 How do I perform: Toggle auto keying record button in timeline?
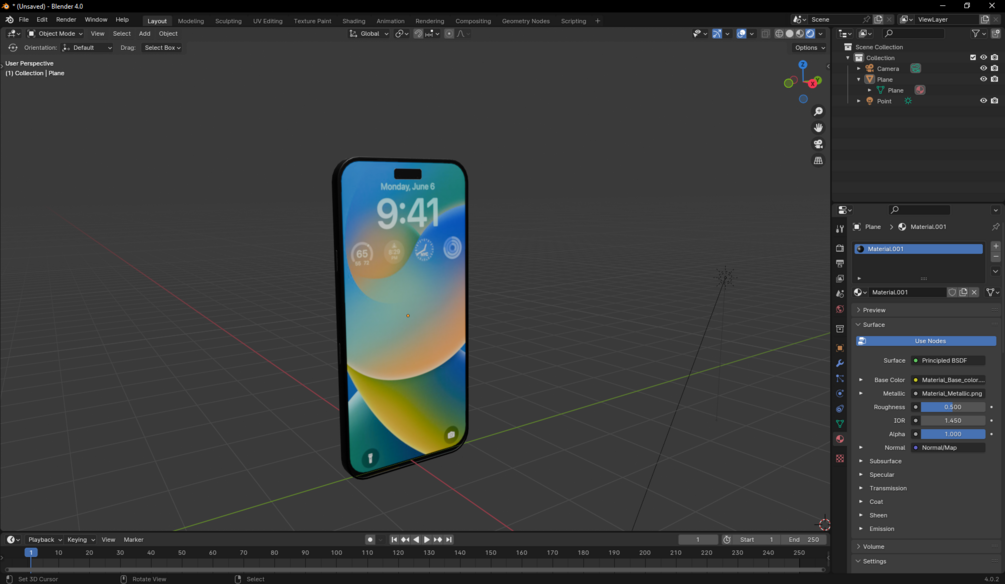[x=370, y=540]
